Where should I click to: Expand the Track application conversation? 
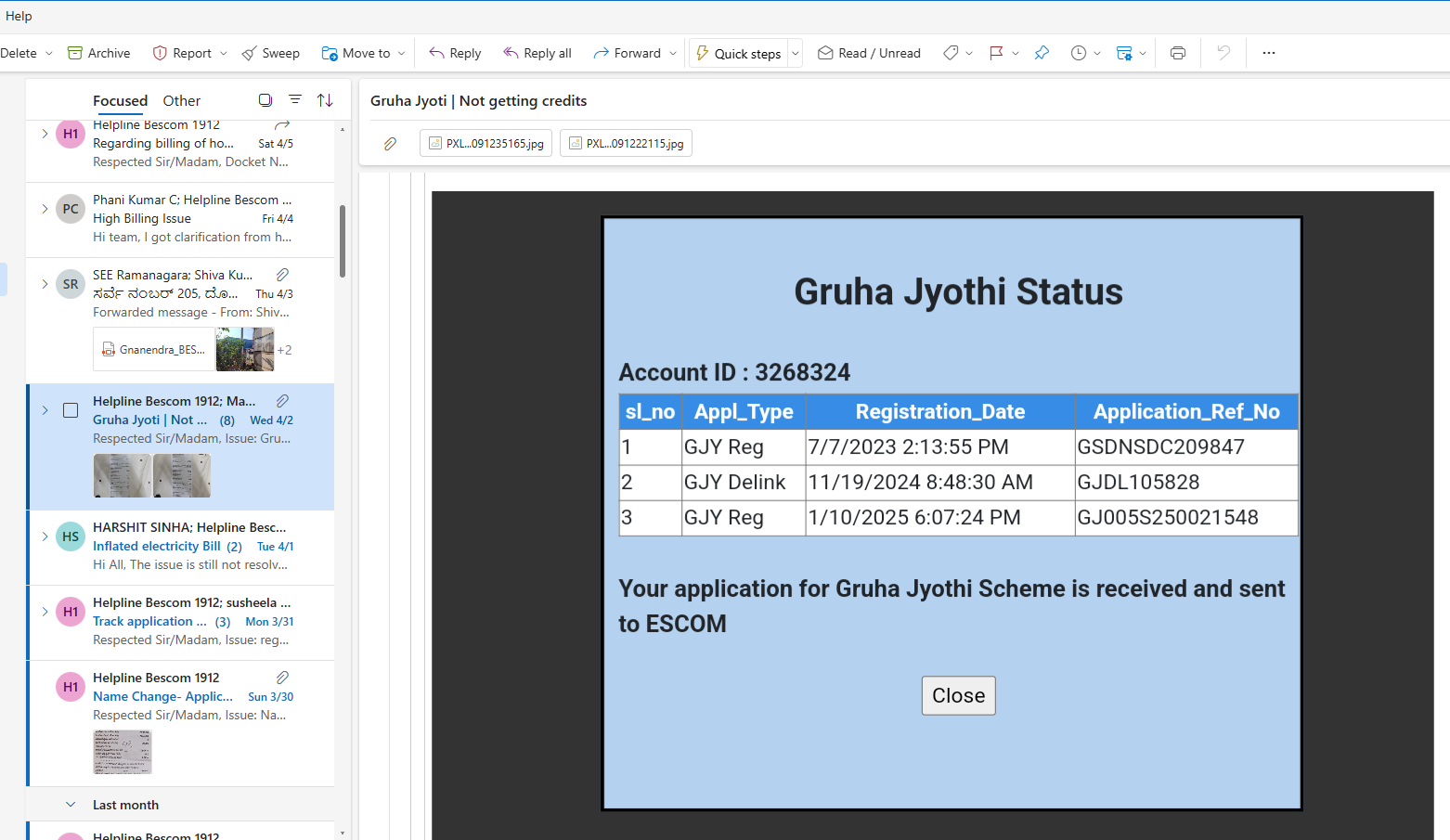[45, 612]
